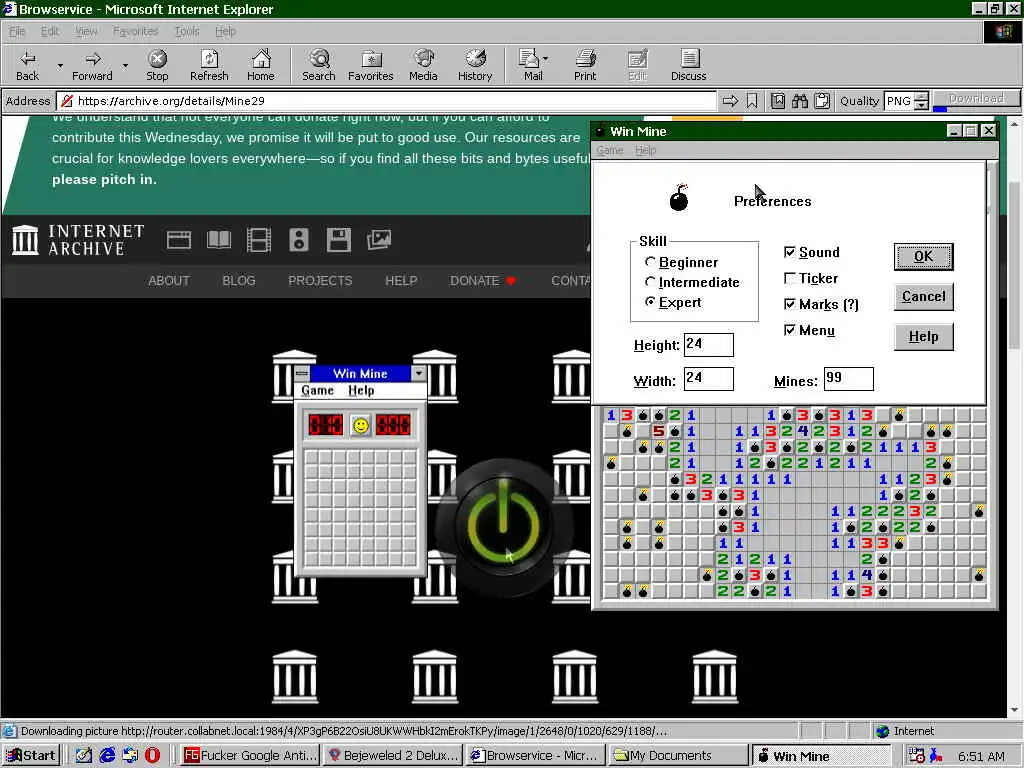1024x768 pixels.
Task: Open the Tools menu
Action: pos(187,31)
